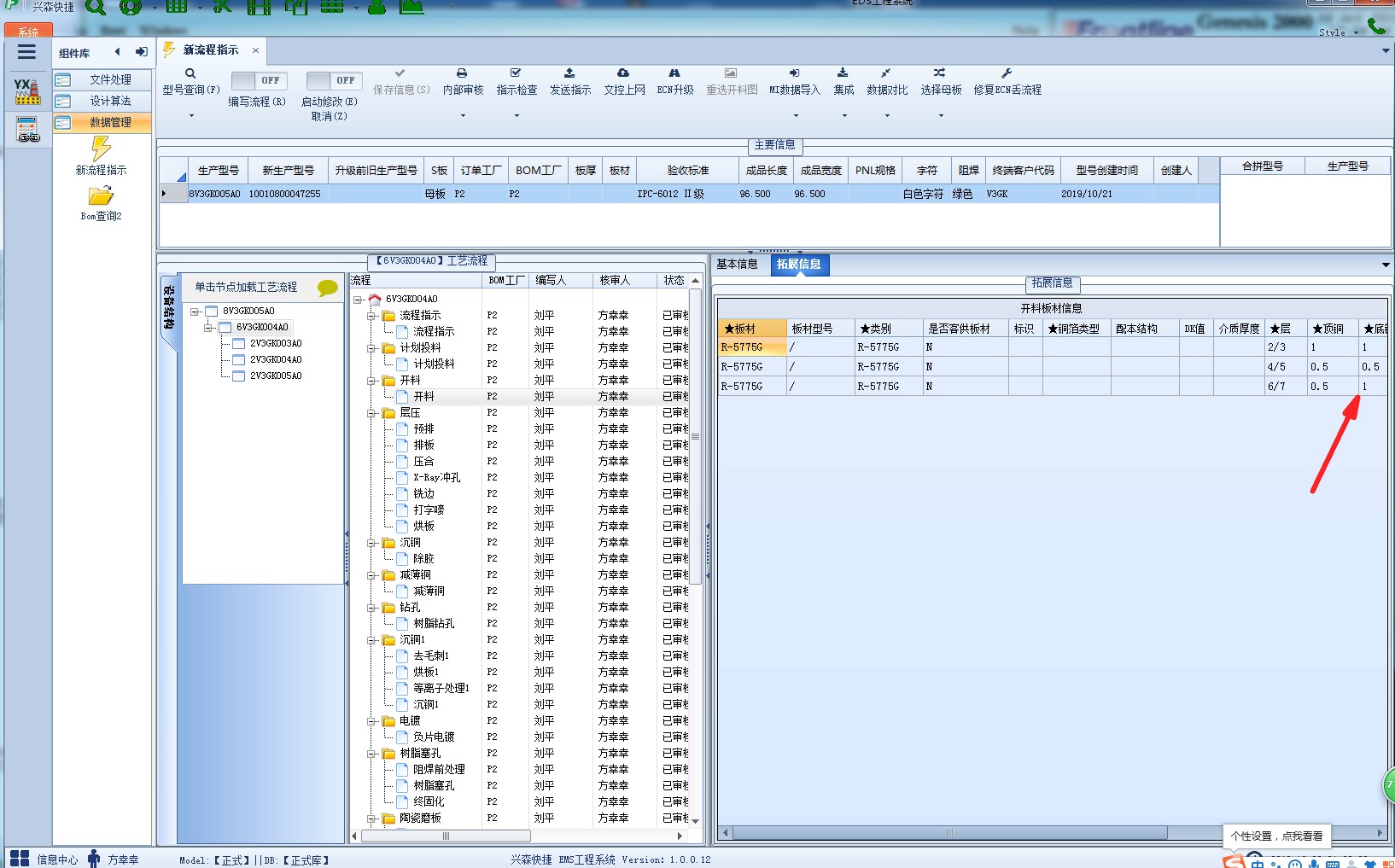Click 选择母板 shuffle icon
The height and width of the screenshot is (868, 1395).
[939, 73]
